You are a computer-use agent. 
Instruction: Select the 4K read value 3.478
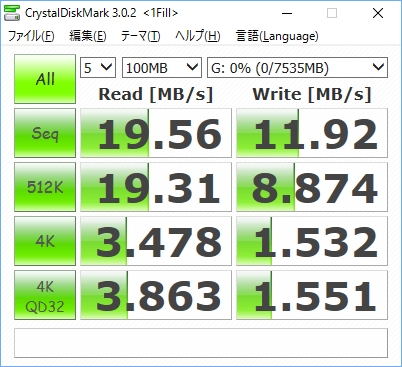tap(156, 241)
